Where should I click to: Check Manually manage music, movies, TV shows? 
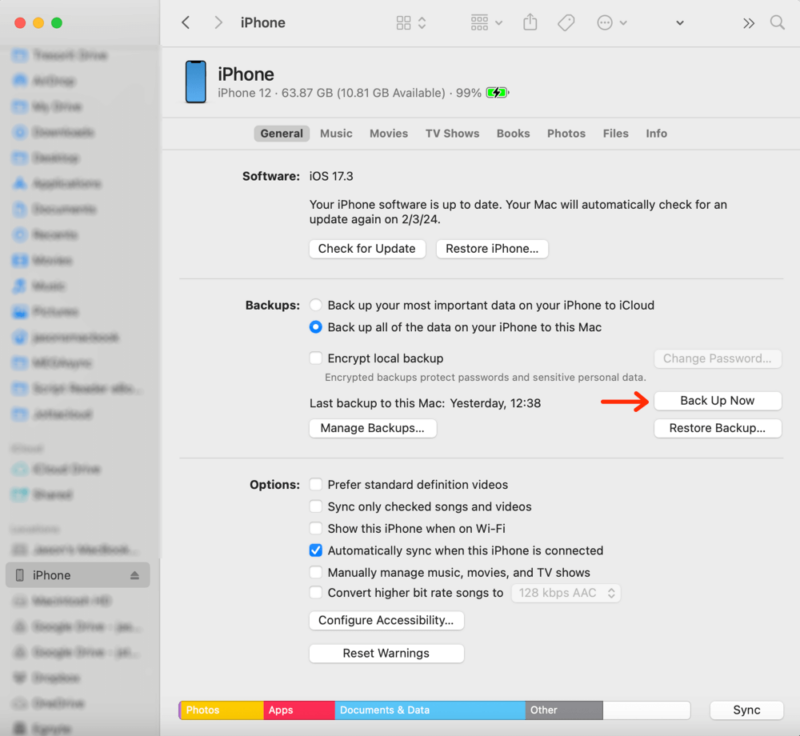316,572
